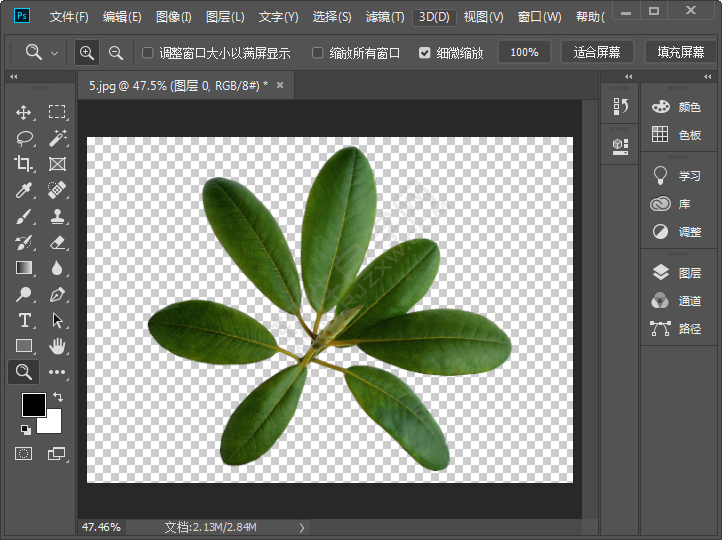Viewport: 722px width, 540px height.
Task: Select the Magic Wand tool
Action: point(57,138)
